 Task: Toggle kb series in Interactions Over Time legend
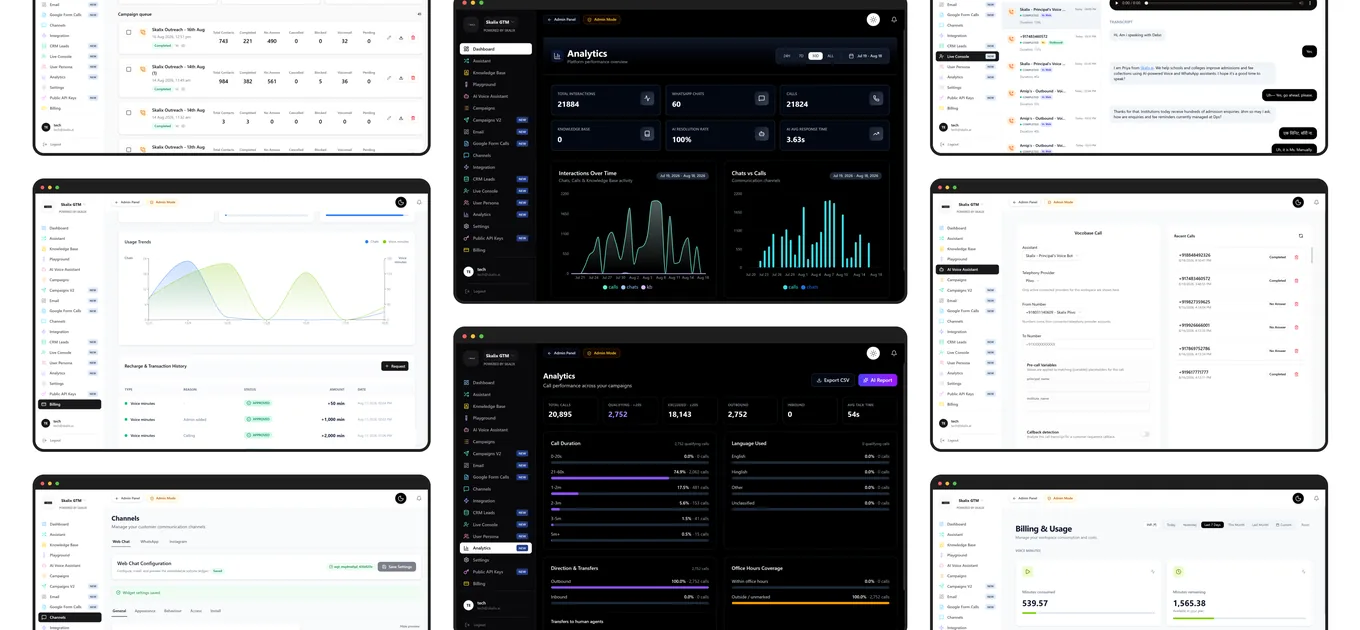[647, 287]
